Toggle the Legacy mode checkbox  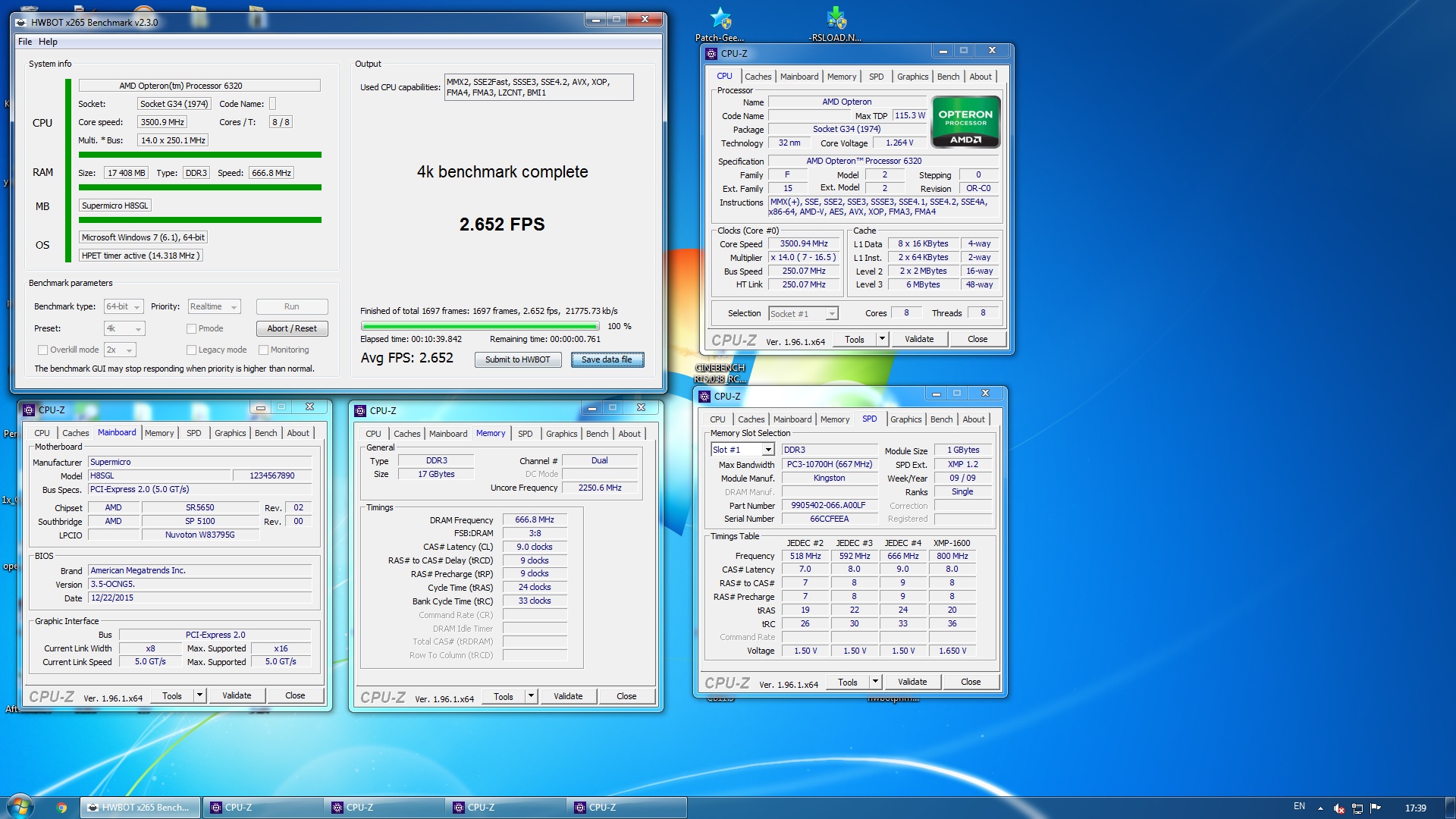[192, 350]
